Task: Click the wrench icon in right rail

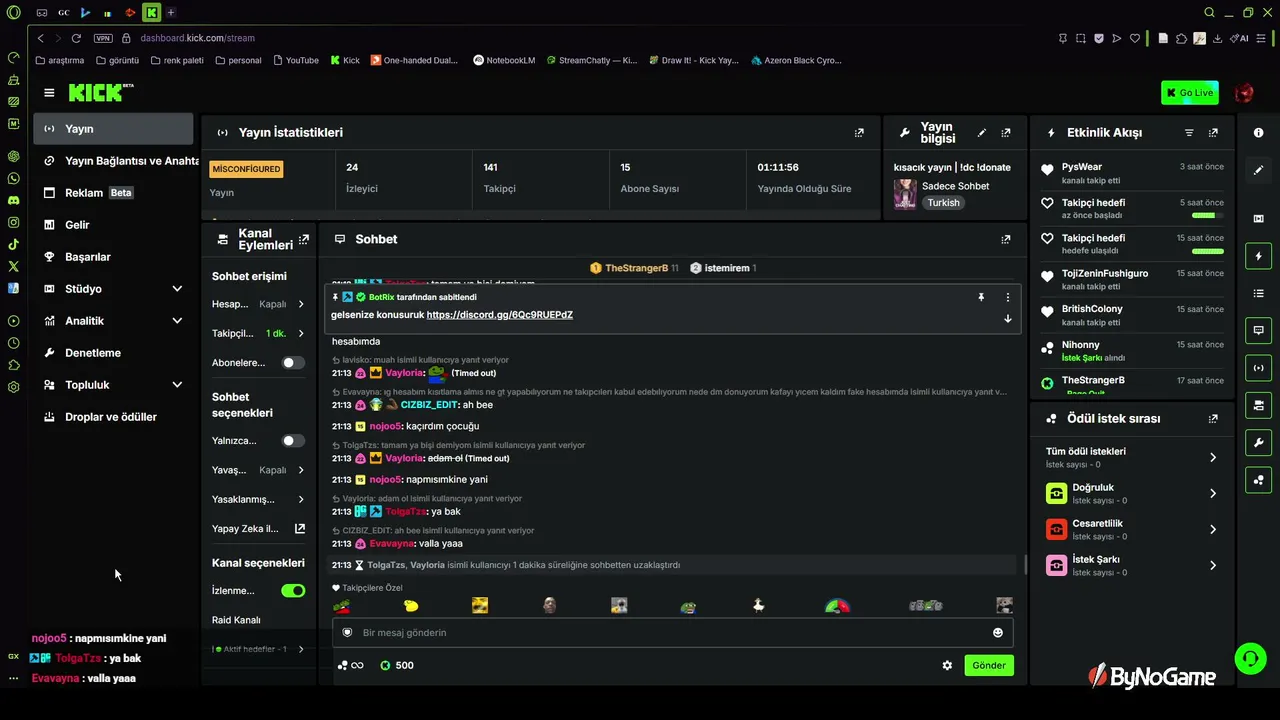Action: pyautogui.click(x=1258, y=442)
